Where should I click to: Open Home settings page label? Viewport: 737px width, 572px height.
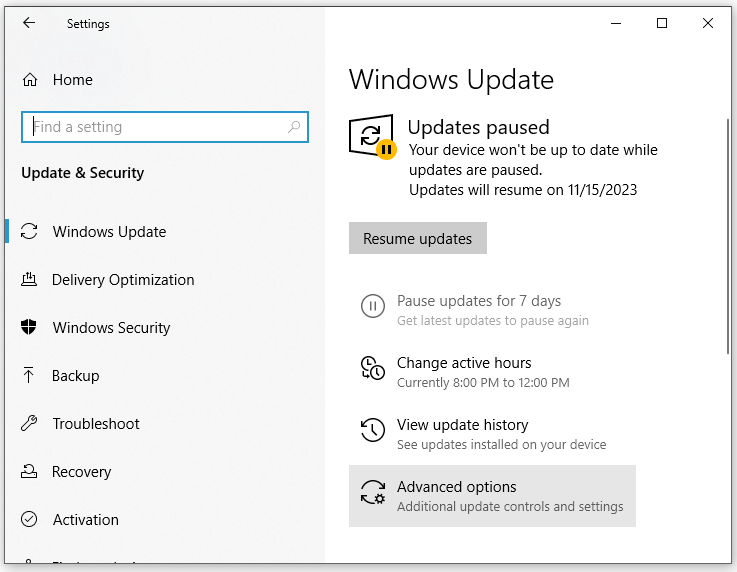click(x=72, y=80)
